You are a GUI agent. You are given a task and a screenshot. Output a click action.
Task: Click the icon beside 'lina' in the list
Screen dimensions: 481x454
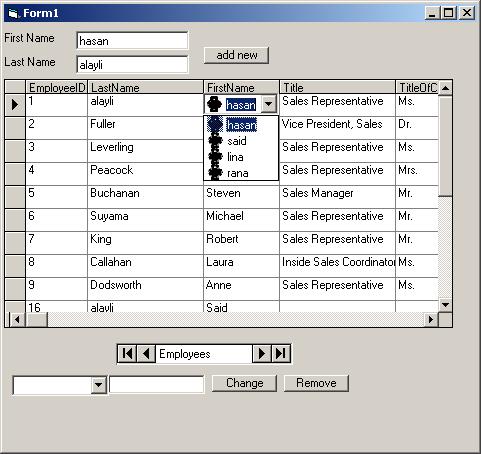click(215, 157)
